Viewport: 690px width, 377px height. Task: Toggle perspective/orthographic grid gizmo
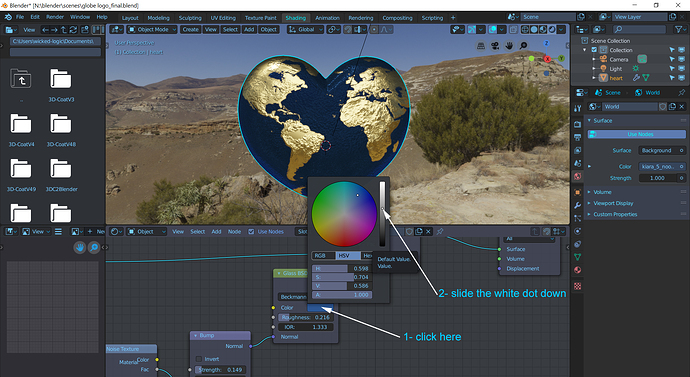click(481, 45)
